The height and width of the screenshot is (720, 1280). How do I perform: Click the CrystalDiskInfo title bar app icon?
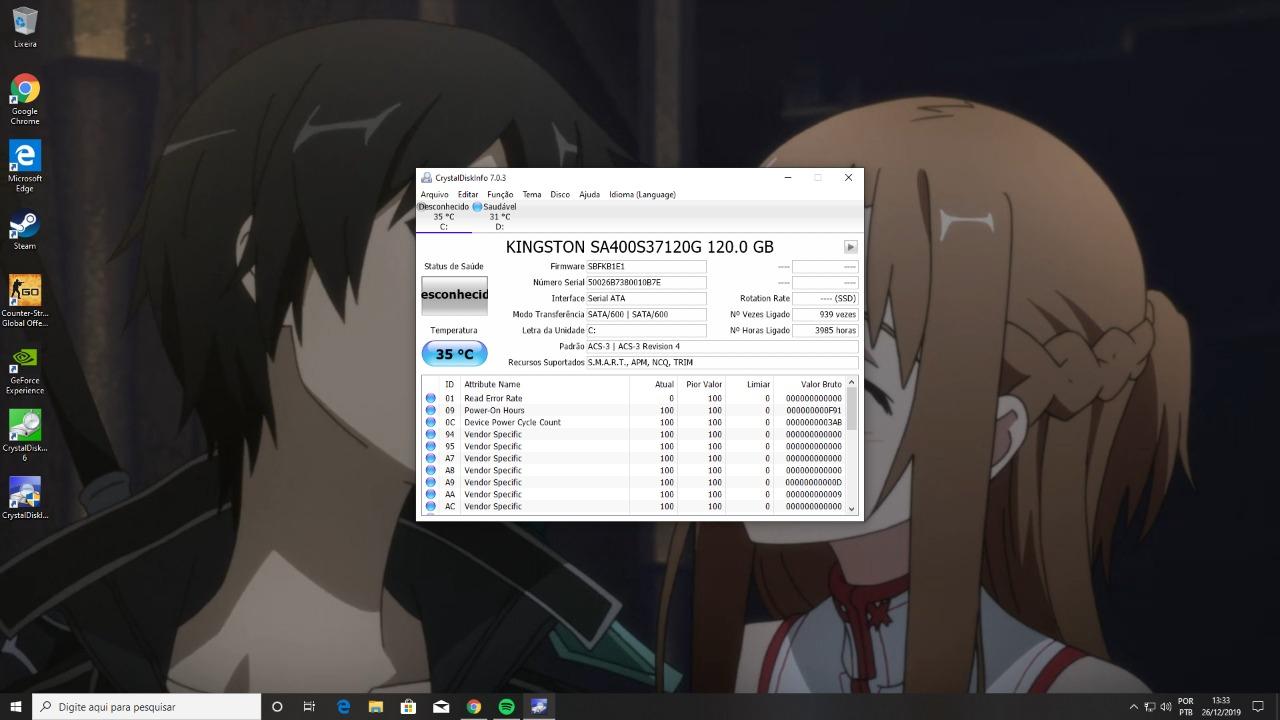(x=427, y=178)
